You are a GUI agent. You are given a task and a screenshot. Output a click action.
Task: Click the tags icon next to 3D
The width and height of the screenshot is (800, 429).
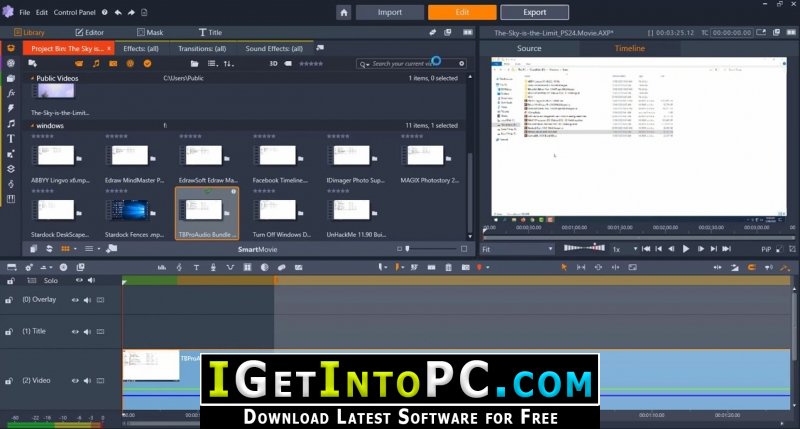288,64
